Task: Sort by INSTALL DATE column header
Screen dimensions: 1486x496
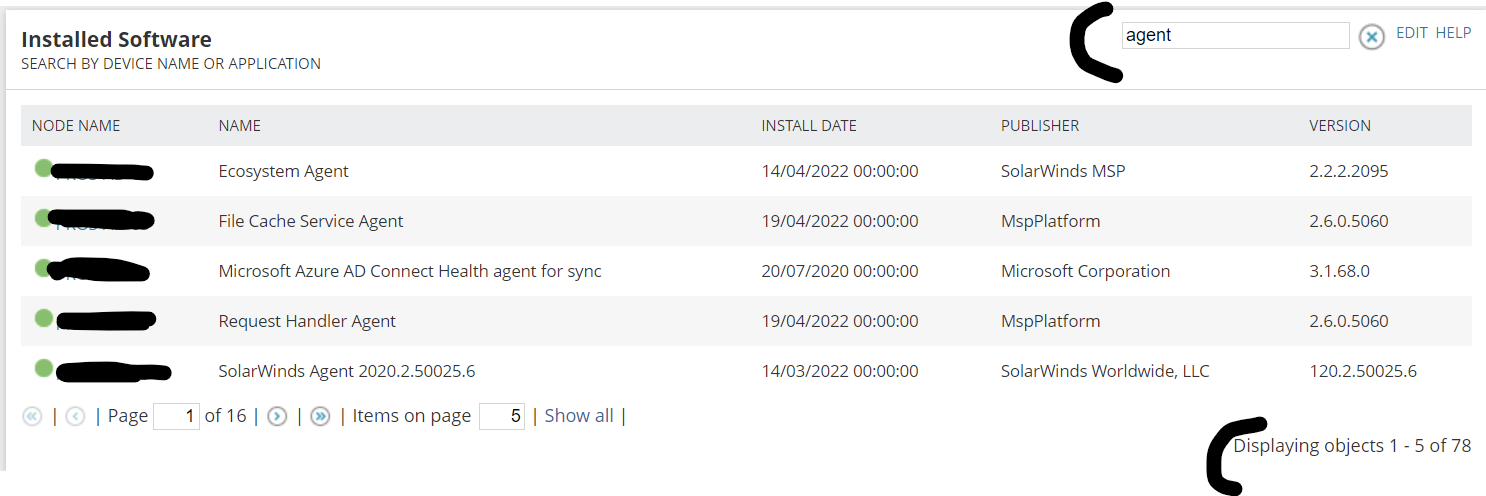Action: (809, 126)
